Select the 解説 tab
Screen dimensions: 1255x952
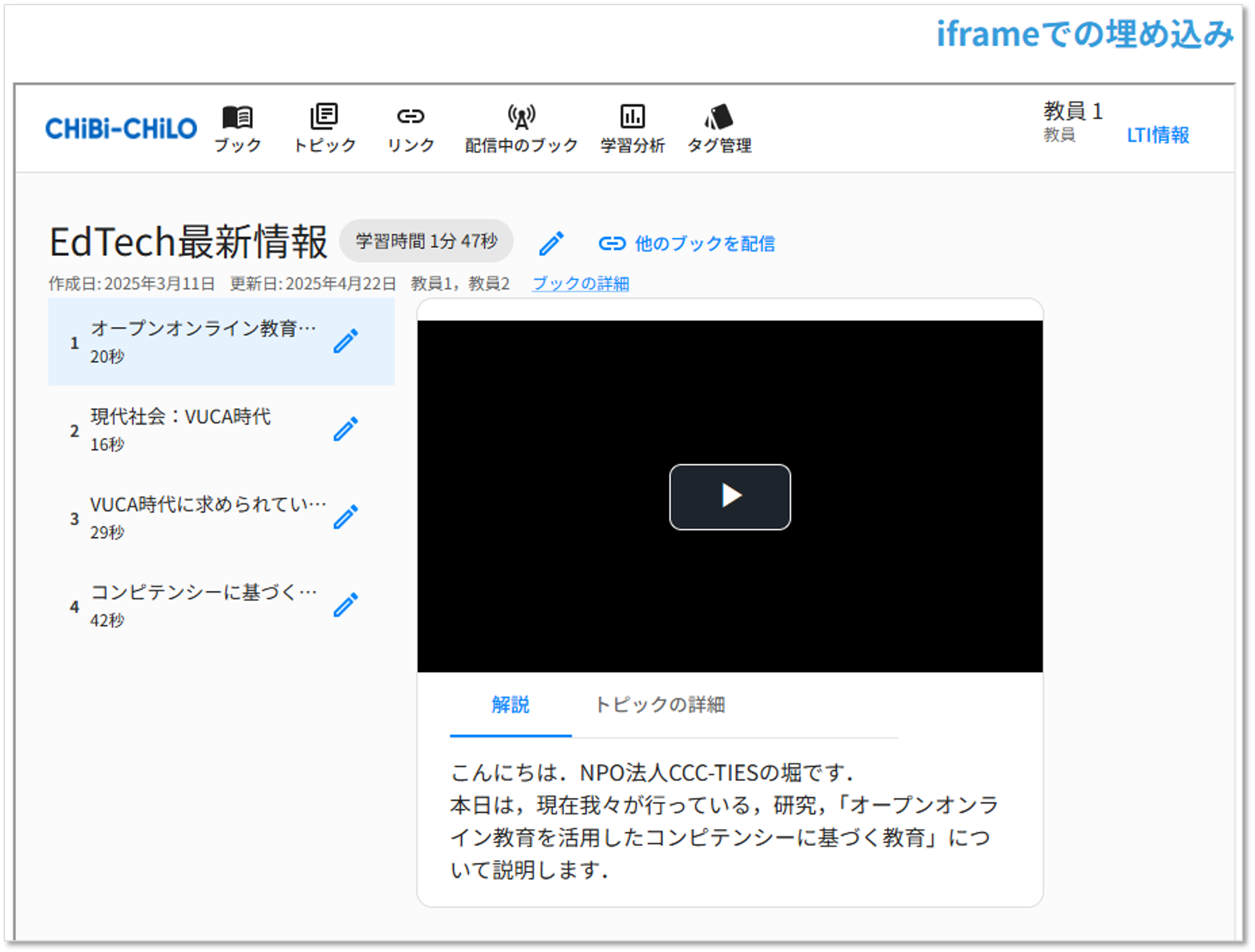pos(510,704)
